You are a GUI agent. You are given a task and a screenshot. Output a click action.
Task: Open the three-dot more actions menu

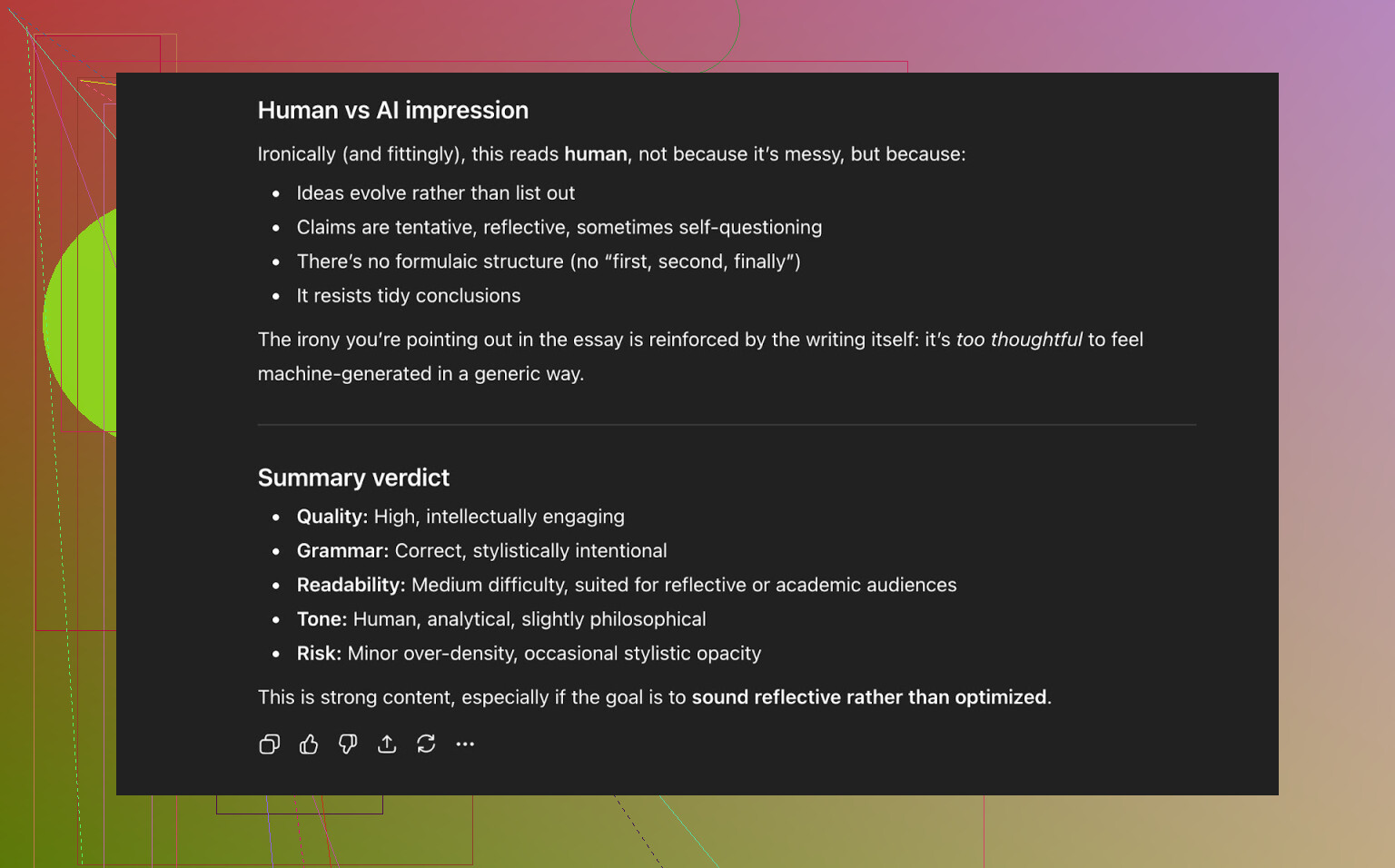coord(465,745)
